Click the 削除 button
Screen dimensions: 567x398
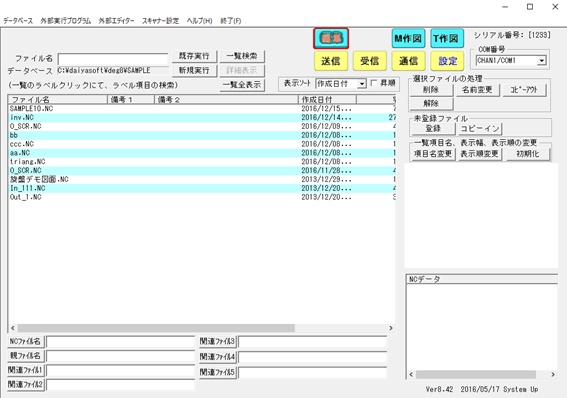431,90
